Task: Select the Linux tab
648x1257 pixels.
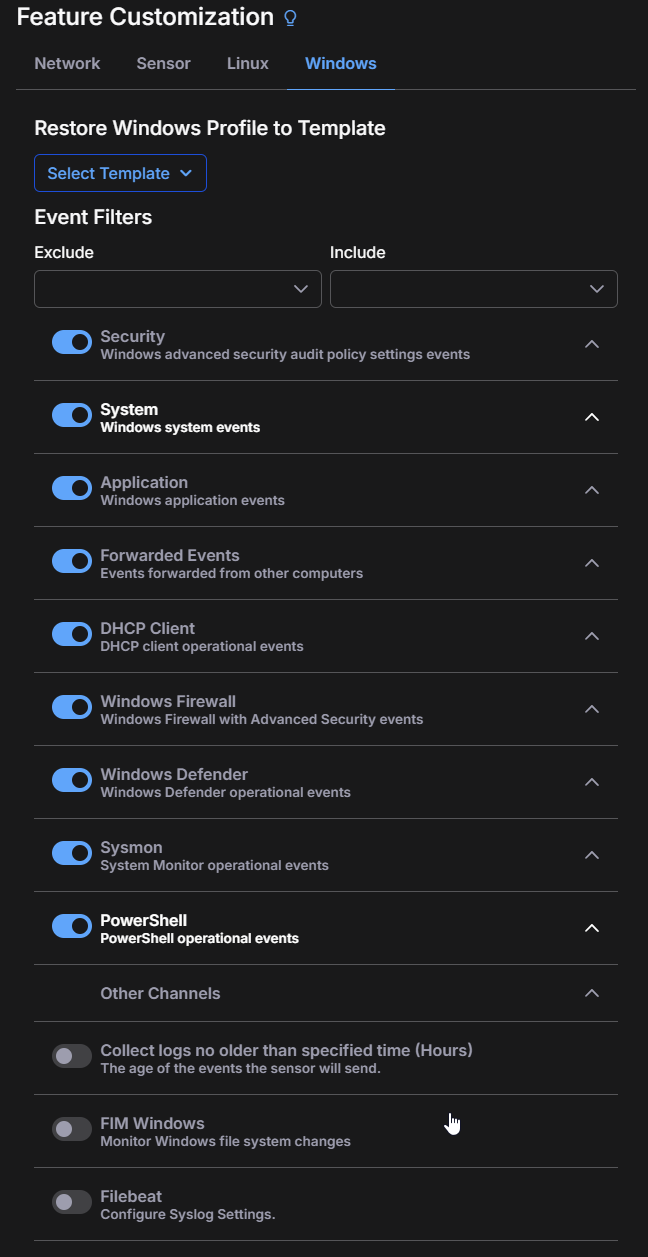Action: click(248, 63)
